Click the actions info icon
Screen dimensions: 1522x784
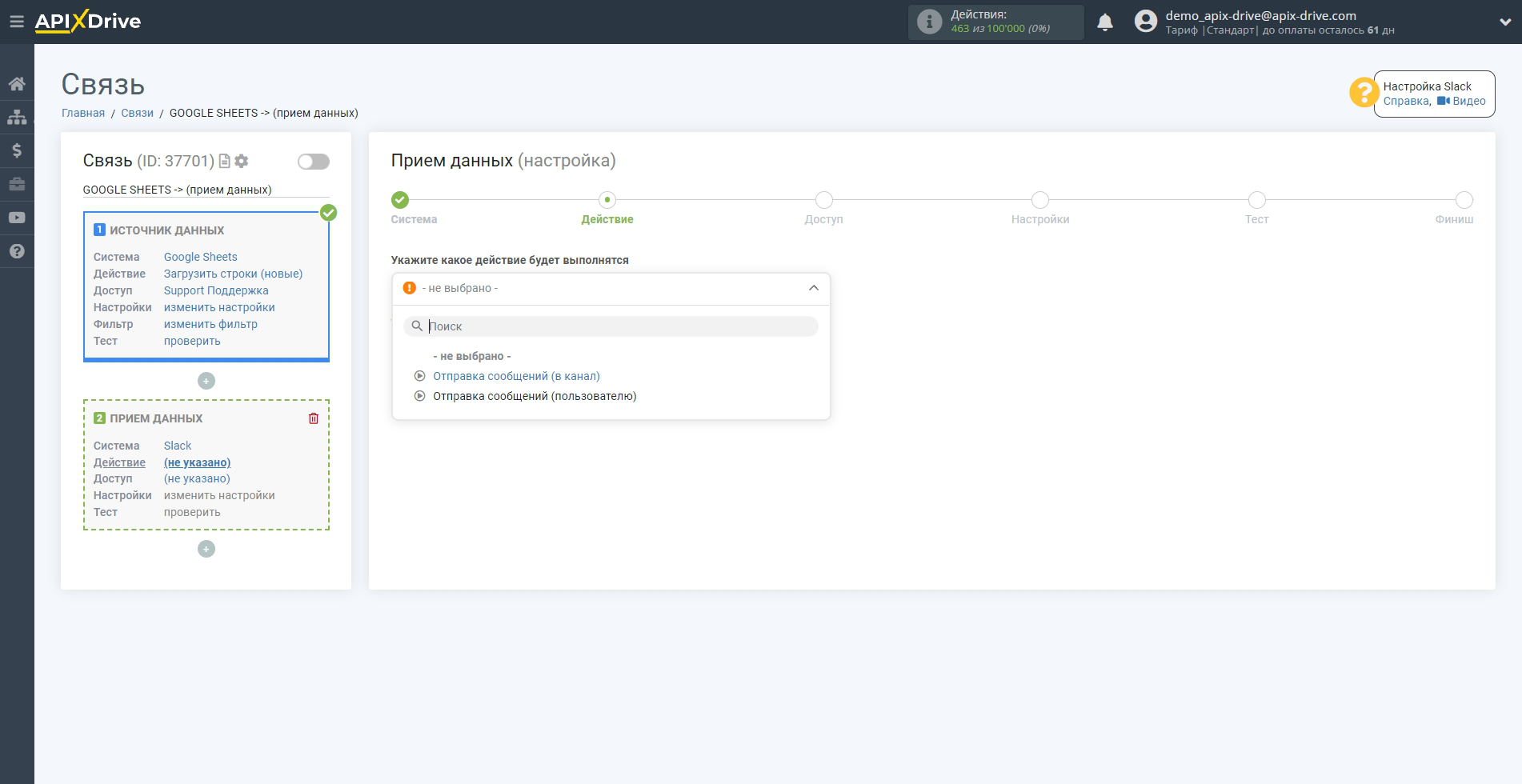[929, 22]
